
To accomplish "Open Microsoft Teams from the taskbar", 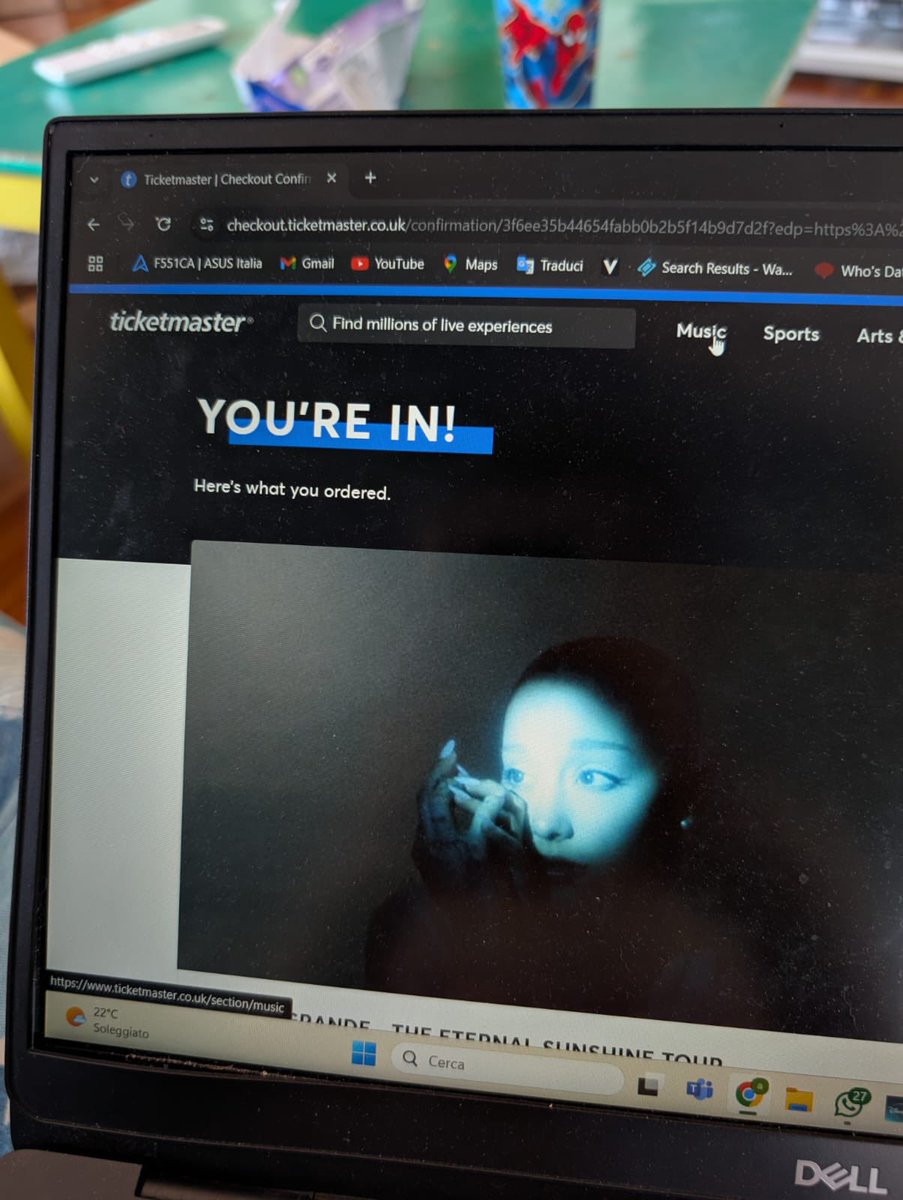I will click(x=700, y=1089).
